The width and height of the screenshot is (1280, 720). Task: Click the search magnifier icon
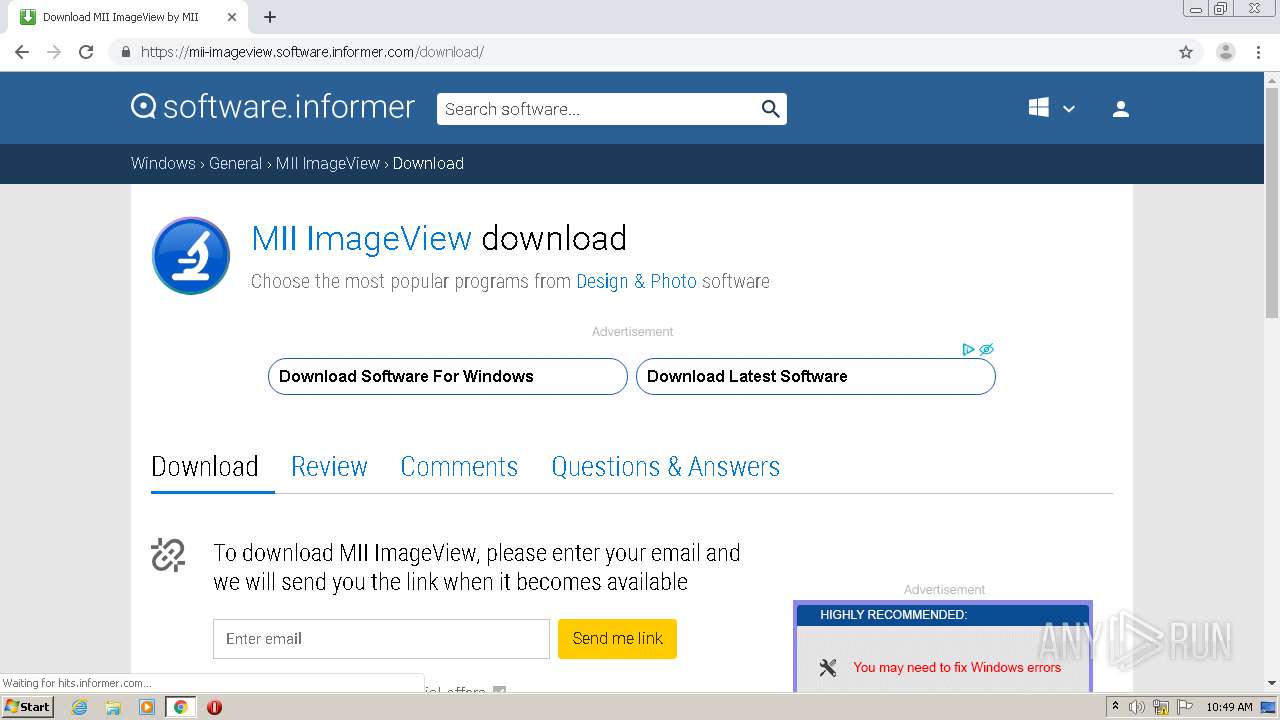770,109
